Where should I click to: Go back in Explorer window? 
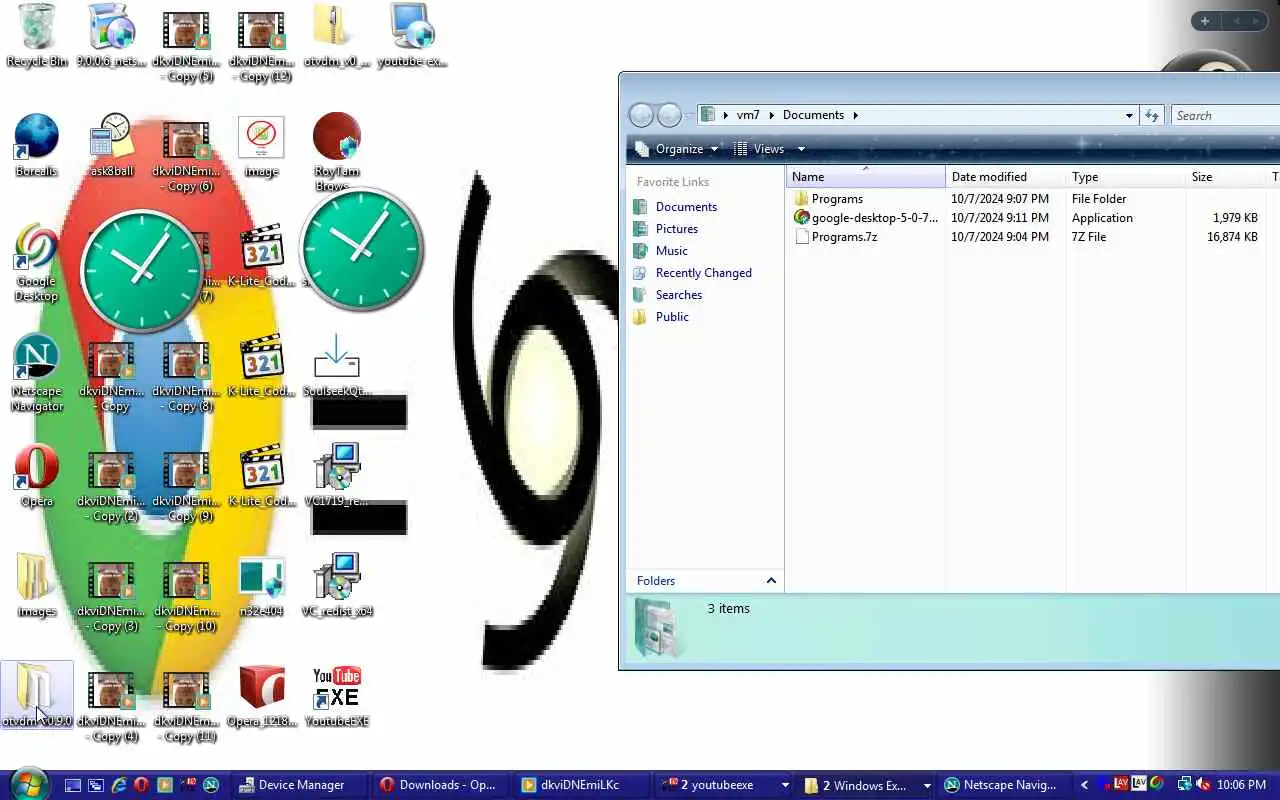point(641,115)
